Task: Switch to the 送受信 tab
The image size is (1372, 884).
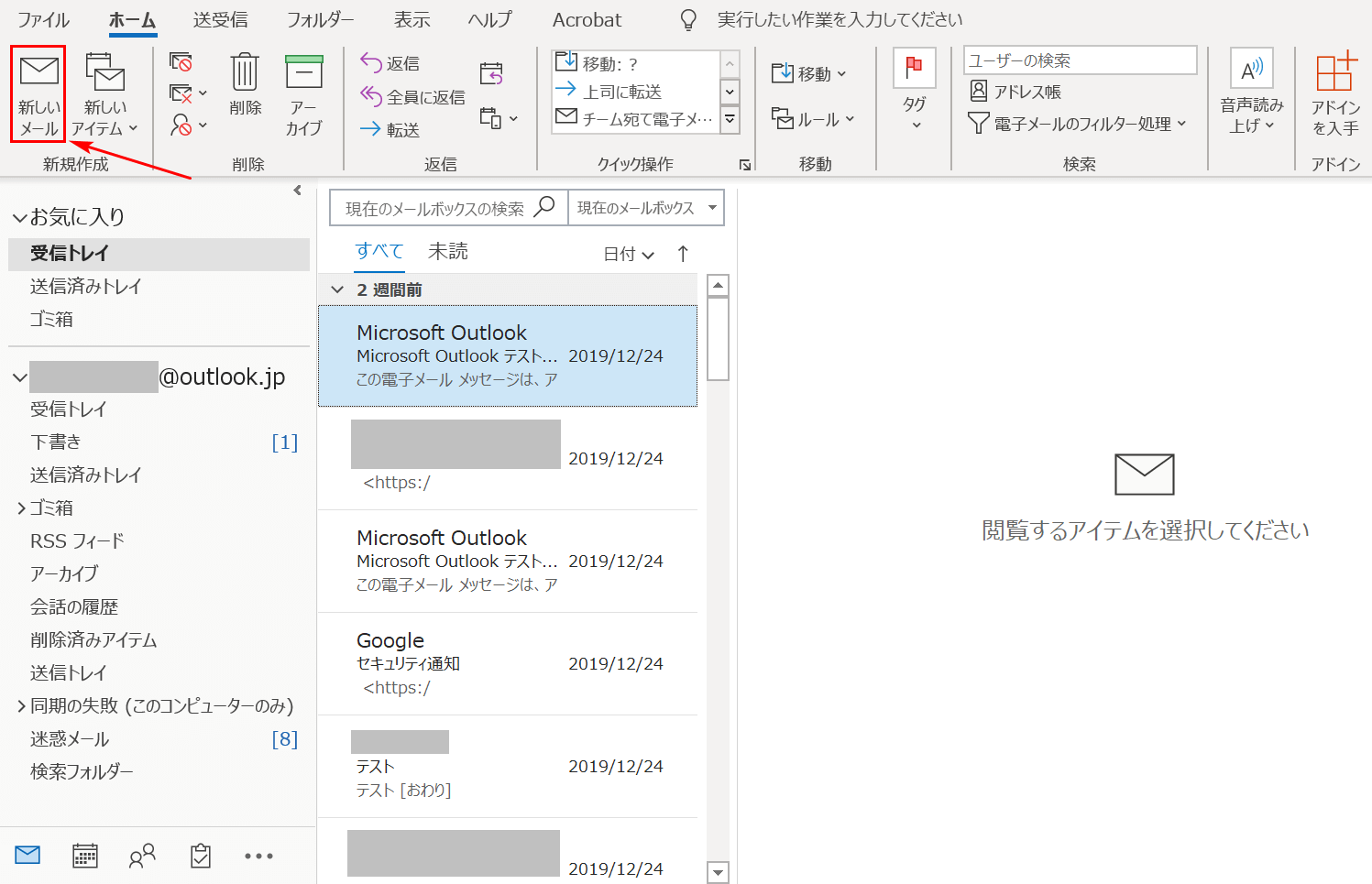Action: tap(220, 19)
